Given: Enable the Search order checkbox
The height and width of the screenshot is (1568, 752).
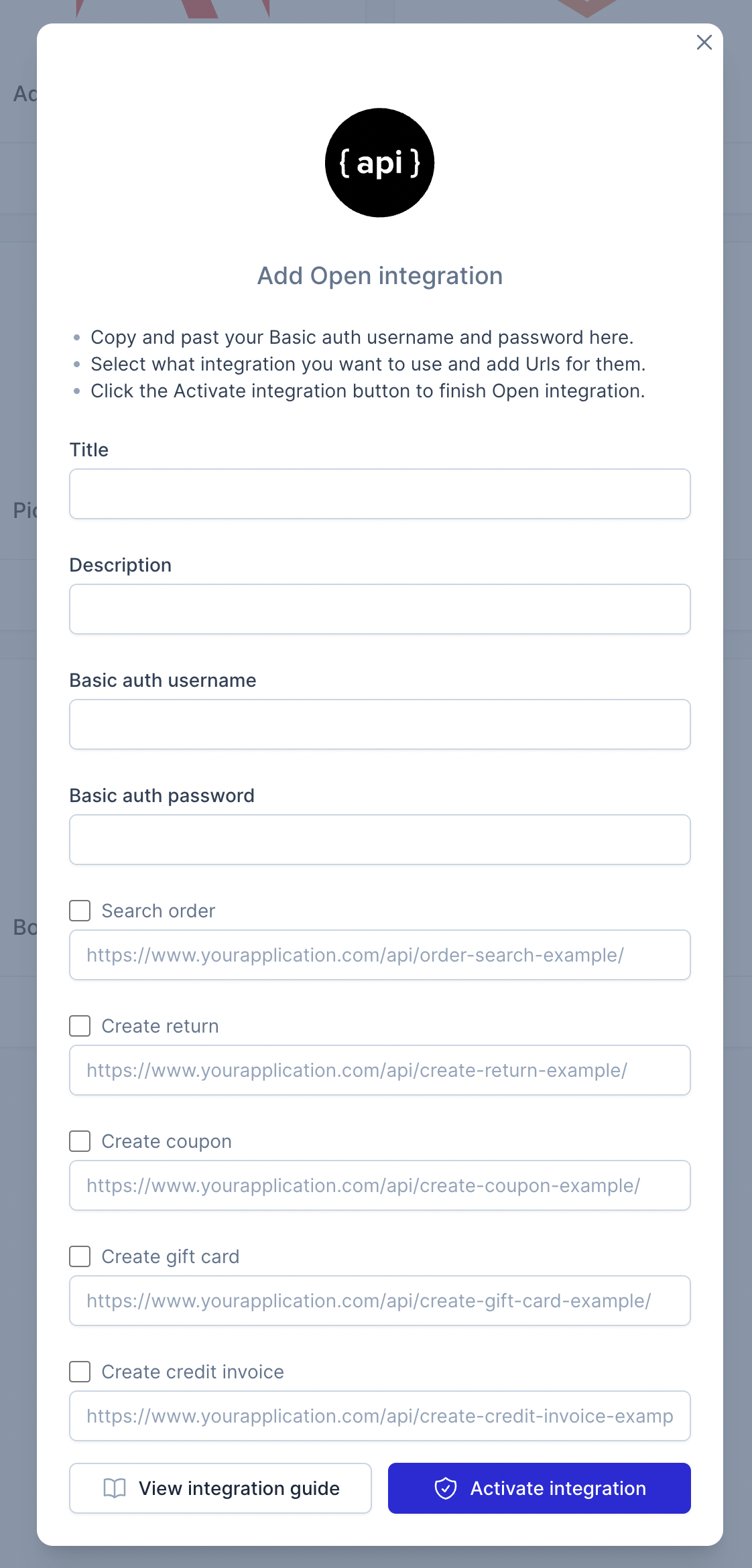Looking at the screenshot, I should click(x=80, y=911).
